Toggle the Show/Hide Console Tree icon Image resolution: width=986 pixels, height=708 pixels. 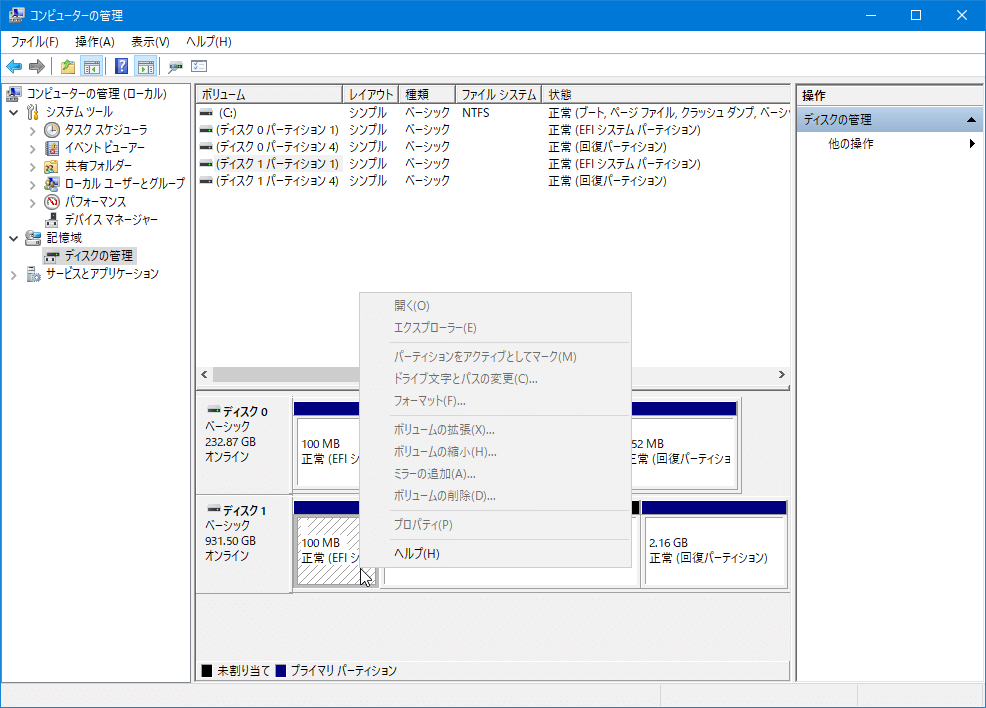click(92, 67)
